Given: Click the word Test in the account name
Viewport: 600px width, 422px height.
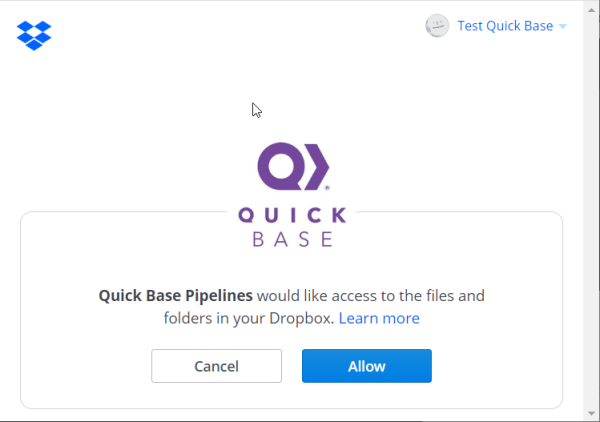Looking at the screenshot, I should [470, 26].
